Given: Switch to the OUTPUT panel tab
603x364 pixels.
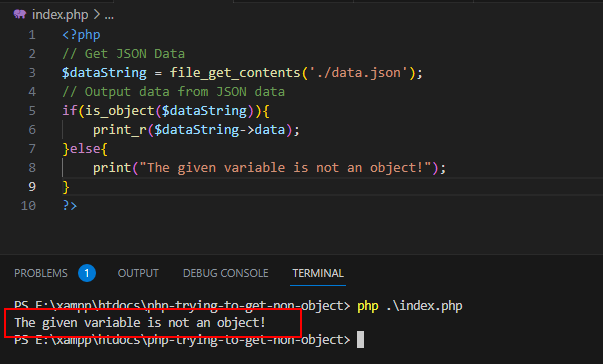Looking at the screenshot, I should [x=138, y=273].
